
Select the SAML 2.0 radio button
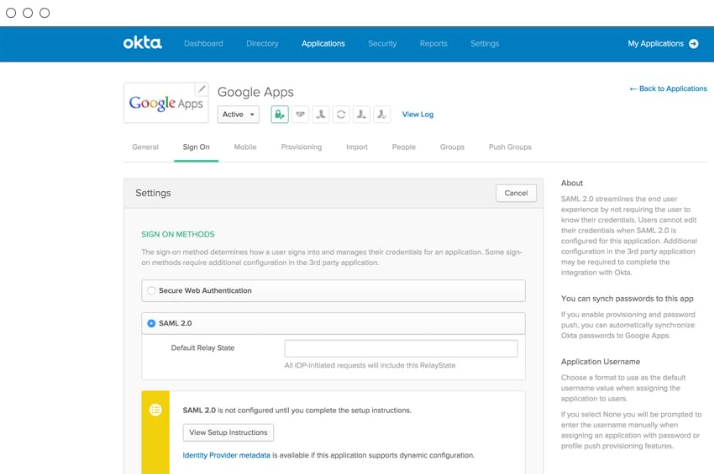[151, 323]
